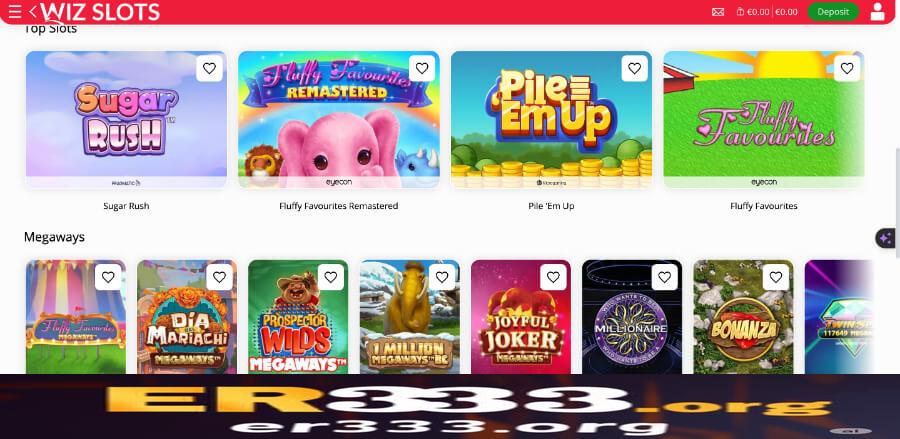Viewport: 900px width, 439px height.
Task: Open the messages envelope icon
Action: pyautogui.click(x=717, y=12)
